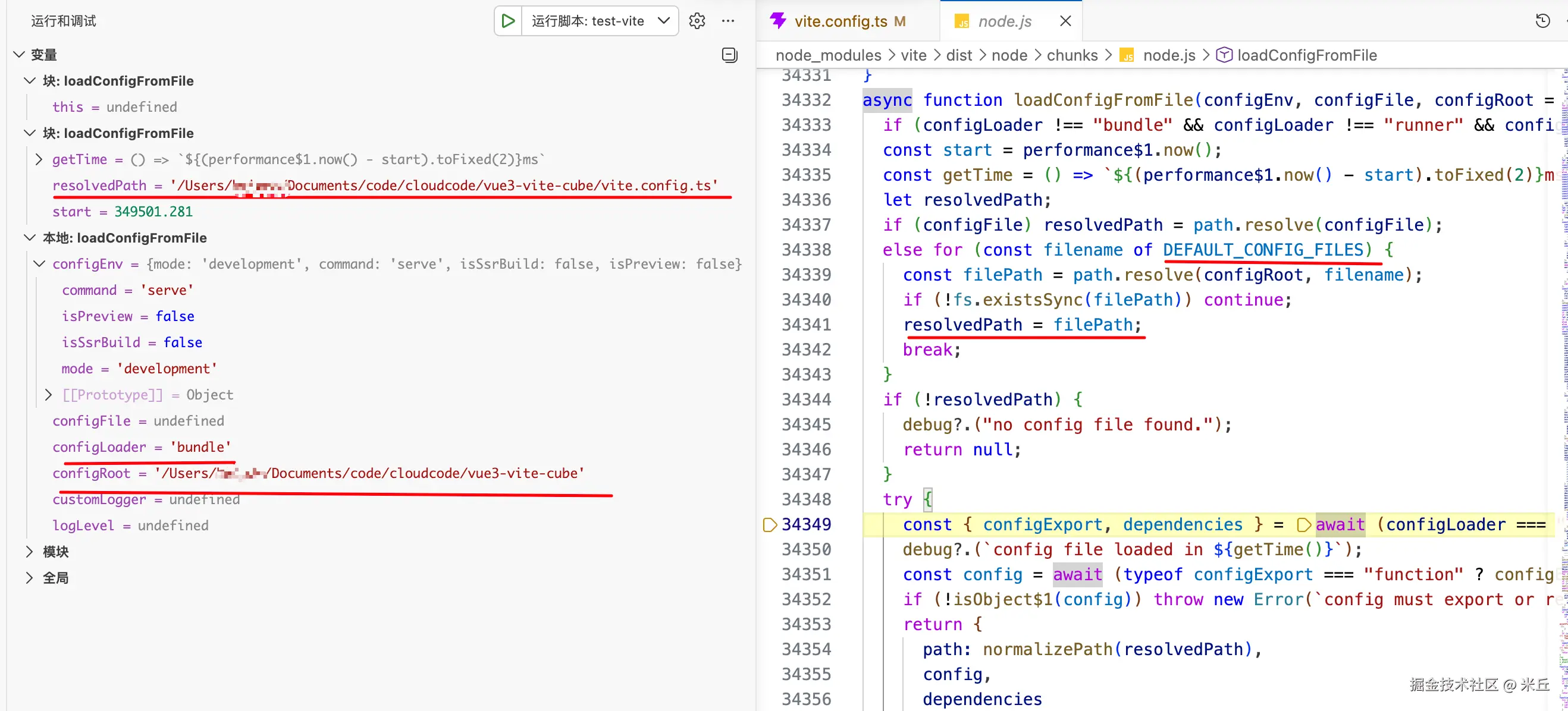
Task: Click the inline breakpoint marker before await
Action: (x=1303, y=524)
